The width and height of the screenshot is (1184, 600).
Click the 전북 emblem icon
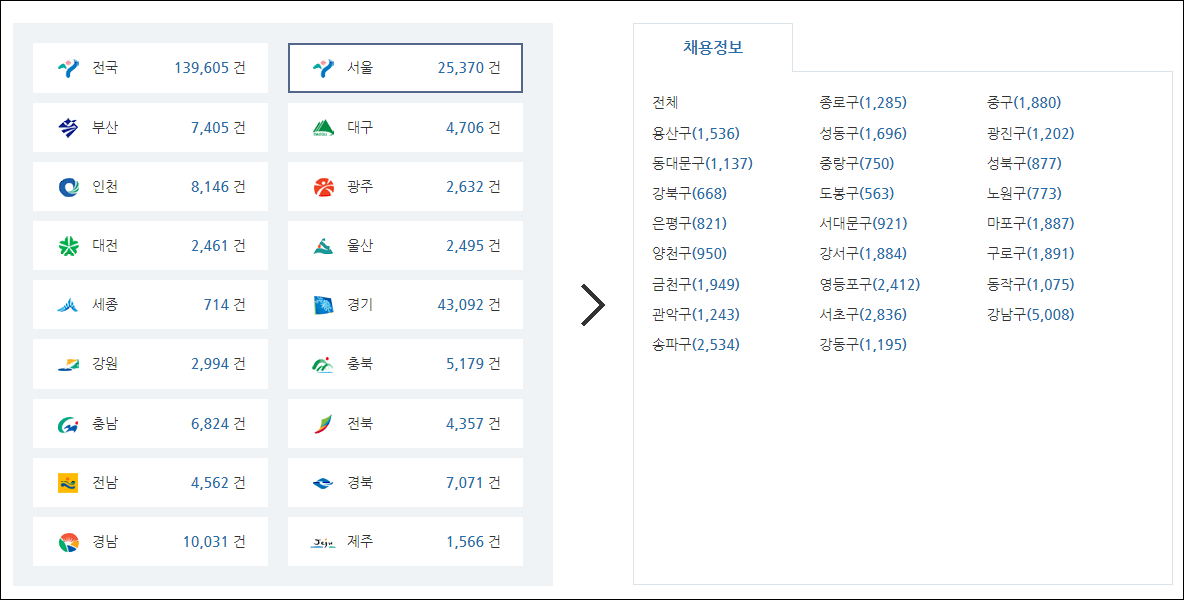pos(323,424)
